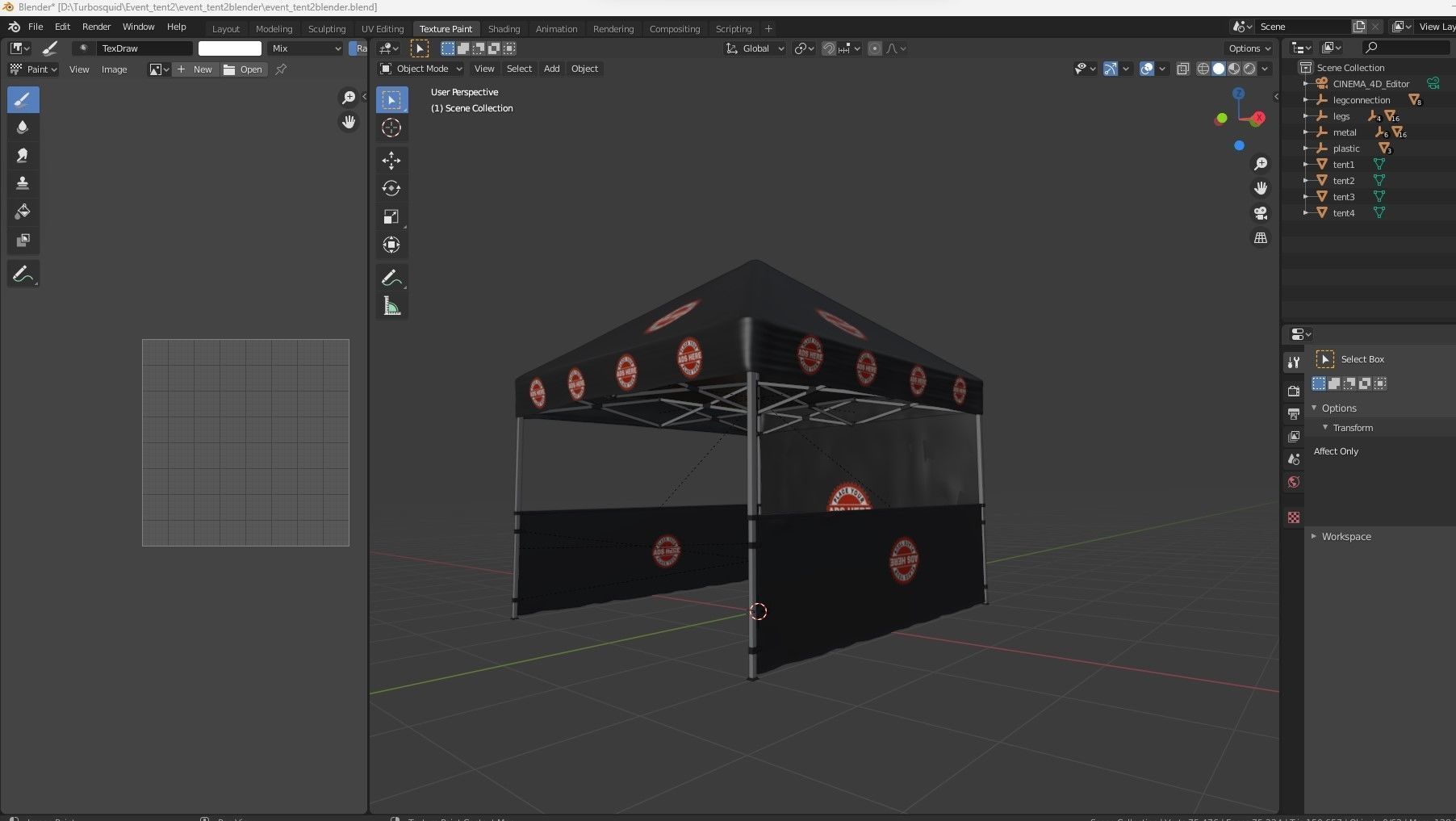Switch to Wireframe viewport shading

(x=1203, y=69)
